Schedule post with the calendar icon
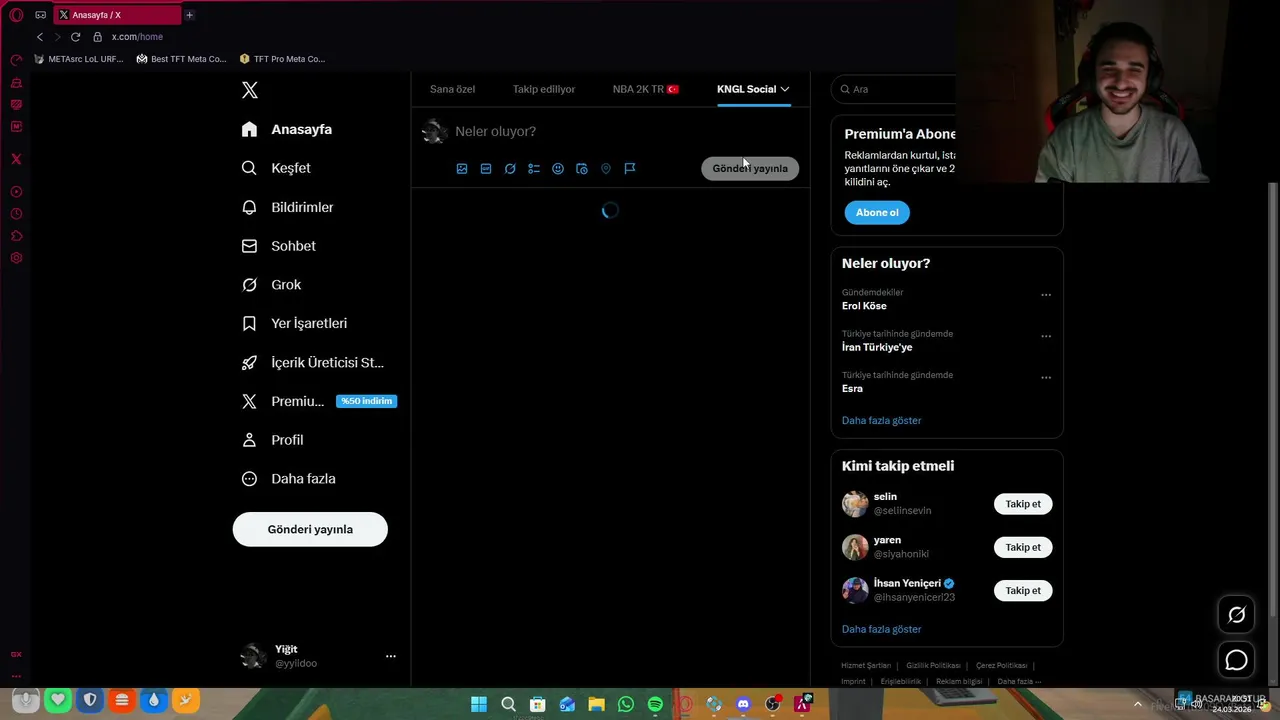This screenshot has height=720, width=1280. pyautogui.click(x=582, y=169)
